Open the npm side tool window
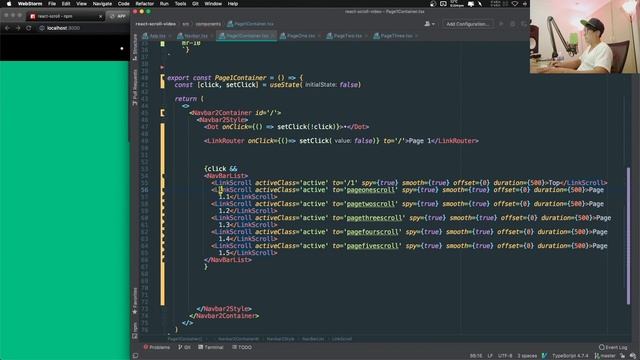The image size is (640, 360). 135,331
